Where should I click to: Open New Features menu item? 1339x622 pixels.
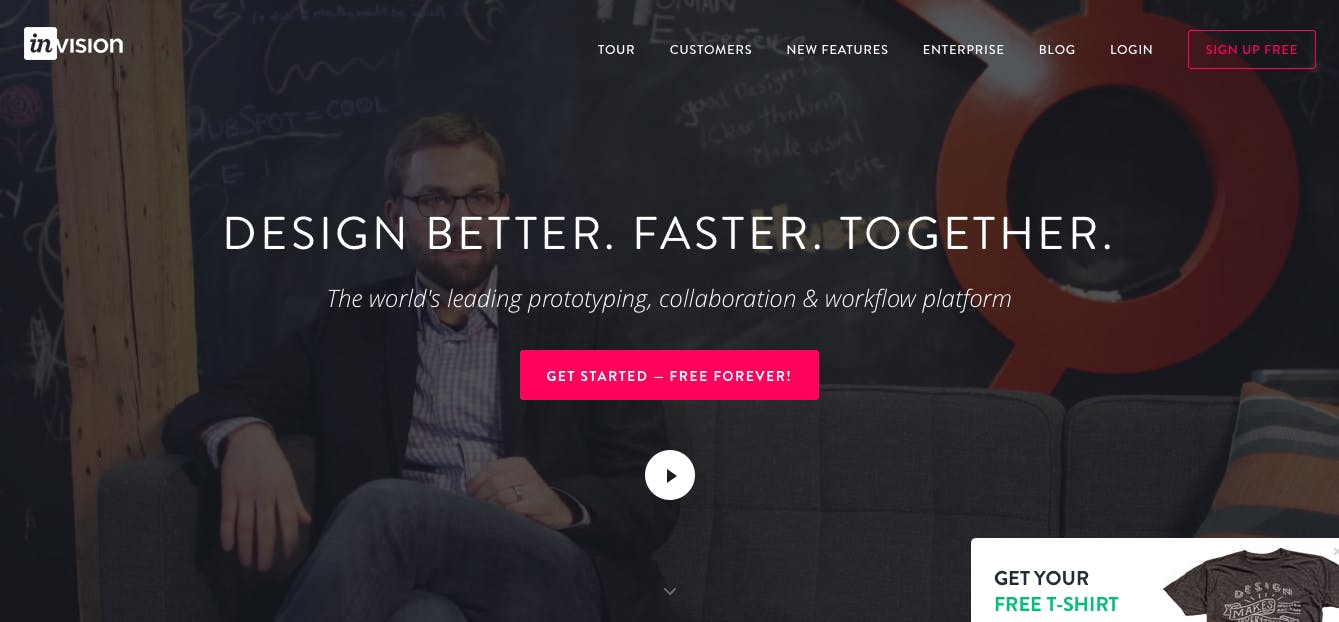(837, 49)
